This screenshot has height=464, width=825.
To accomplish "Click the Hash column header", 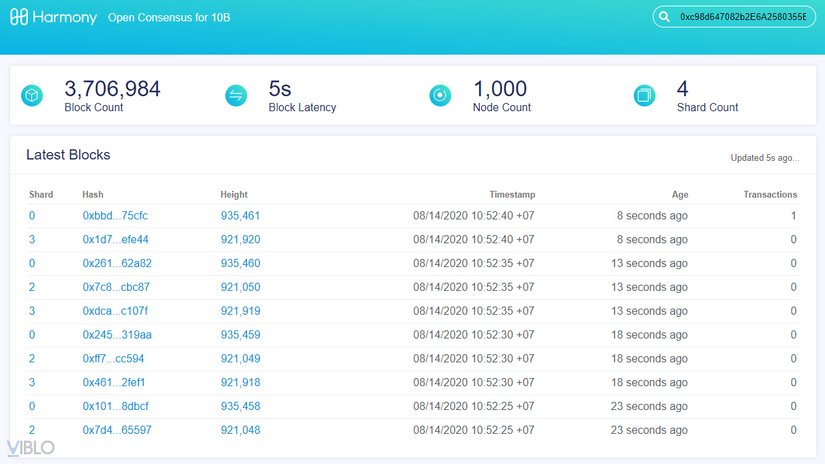I will point(93,195).
